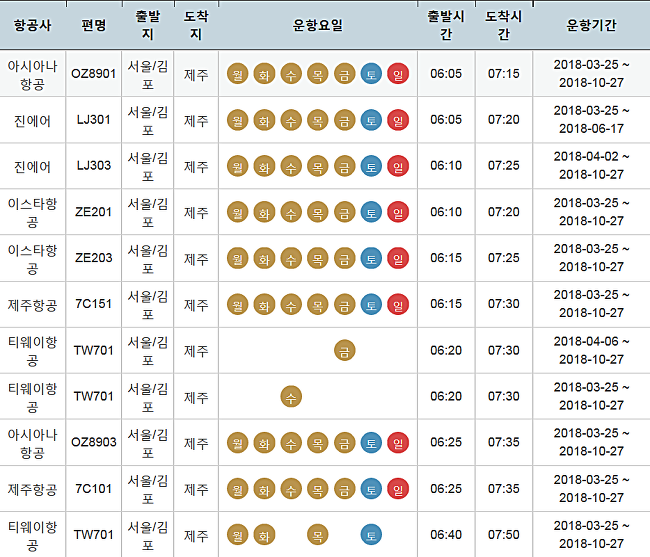Click the 일 red icon in OZ8901 row
The height and width of the screenshot is (557, 650).
click(398, 74)
